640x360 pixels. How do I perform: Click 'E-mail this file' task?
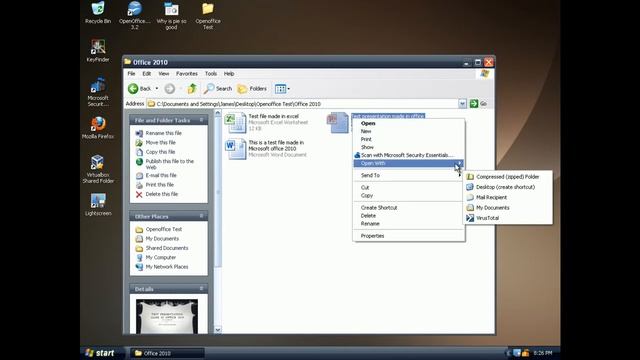click(156, 175)
